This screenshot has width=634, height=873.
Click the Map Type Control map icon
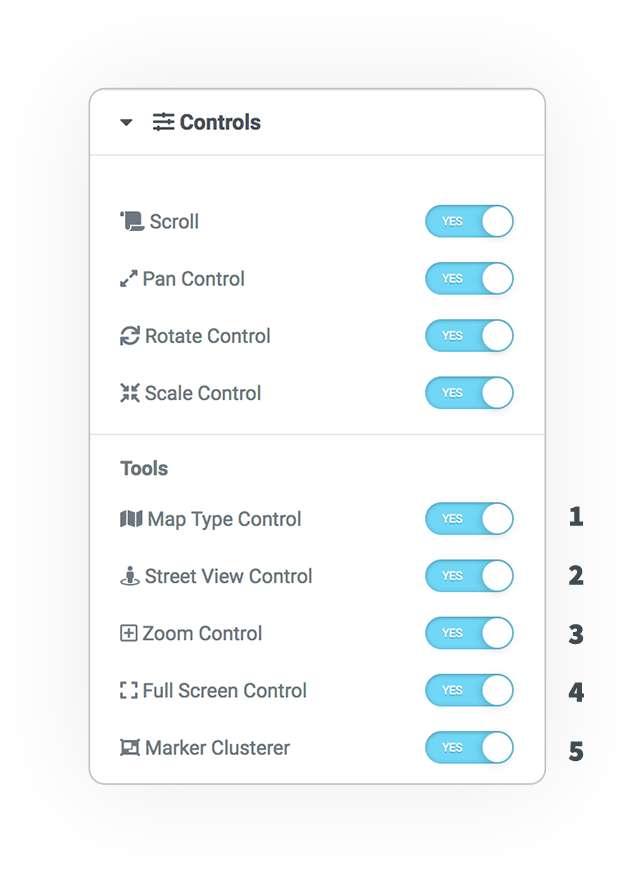[x=131, y=518]
